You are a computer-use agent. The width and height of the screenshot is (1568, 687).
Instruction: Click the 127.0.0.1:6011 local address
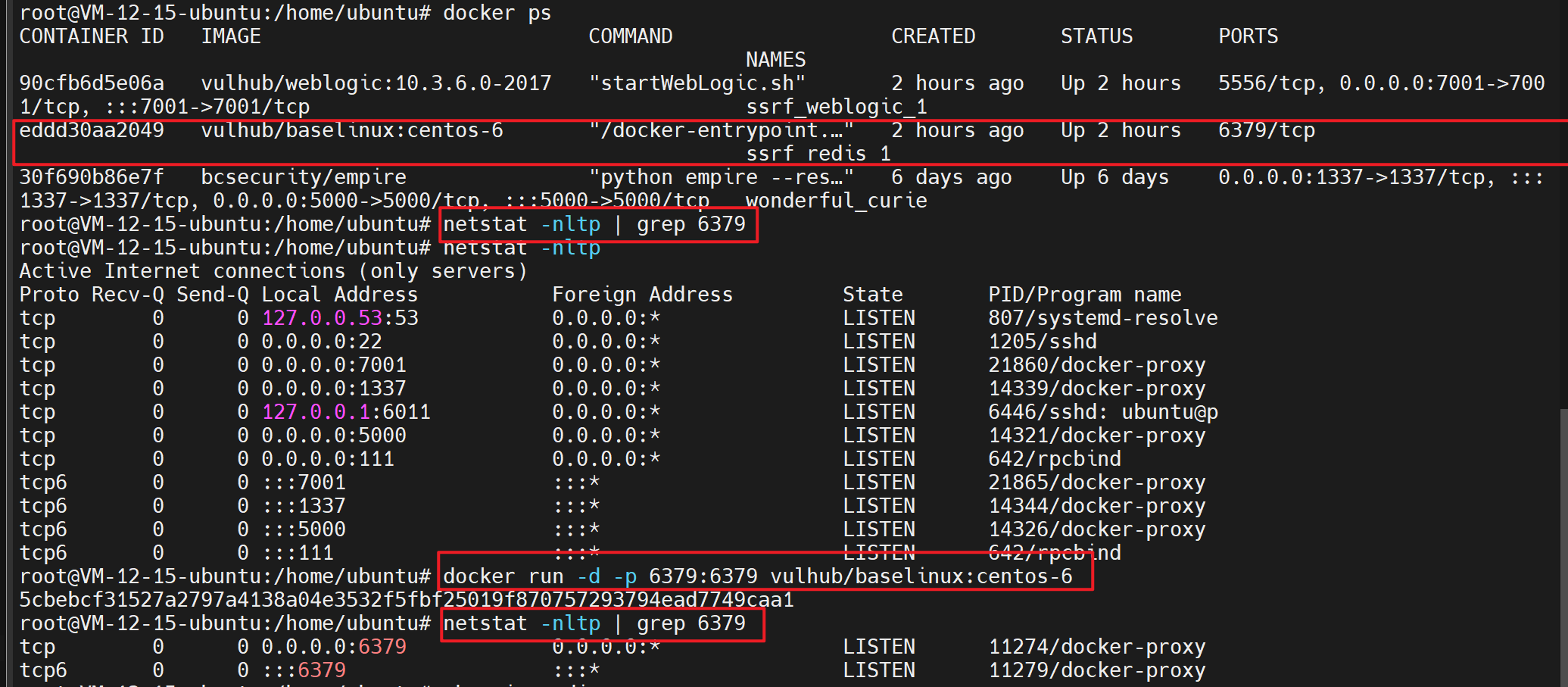[x=345, y=412]
